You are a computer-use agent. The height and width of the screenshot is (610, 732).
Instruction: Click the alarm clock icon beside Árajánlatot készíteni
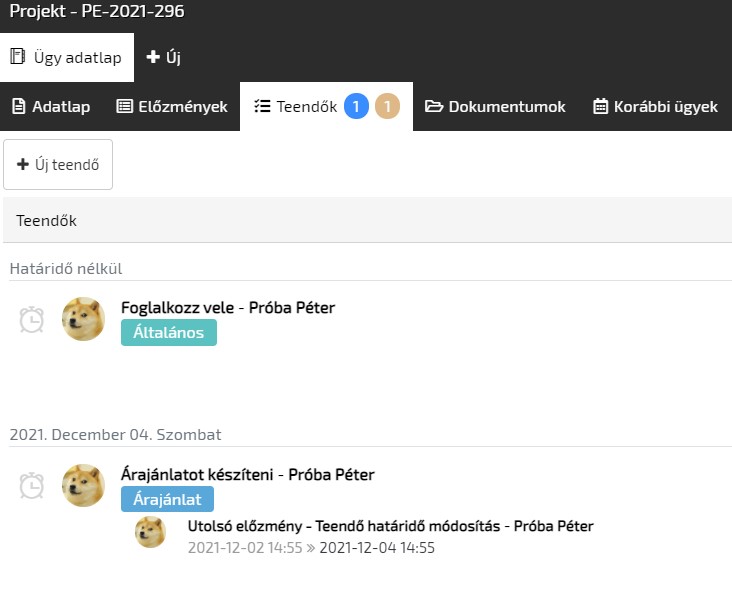(32, 485)
